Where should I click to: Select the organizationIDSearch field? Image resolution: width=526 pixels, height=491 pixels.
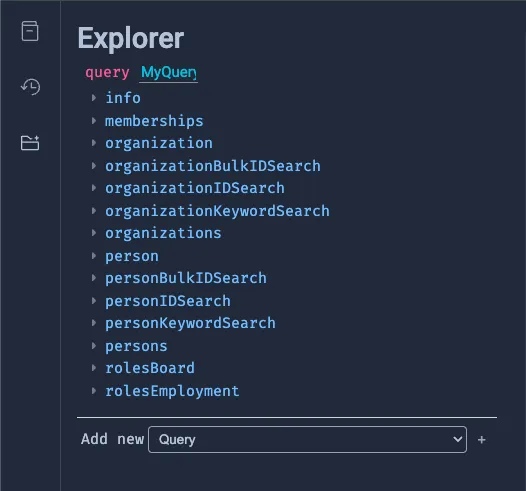tap(195, 188)
